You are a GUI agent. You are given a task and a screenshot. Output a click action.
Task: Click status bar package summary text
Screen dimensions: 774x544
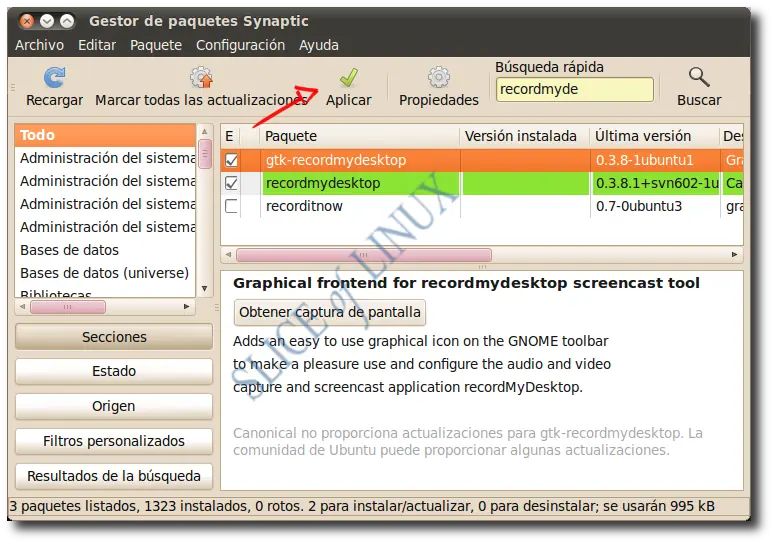point(362,506)
